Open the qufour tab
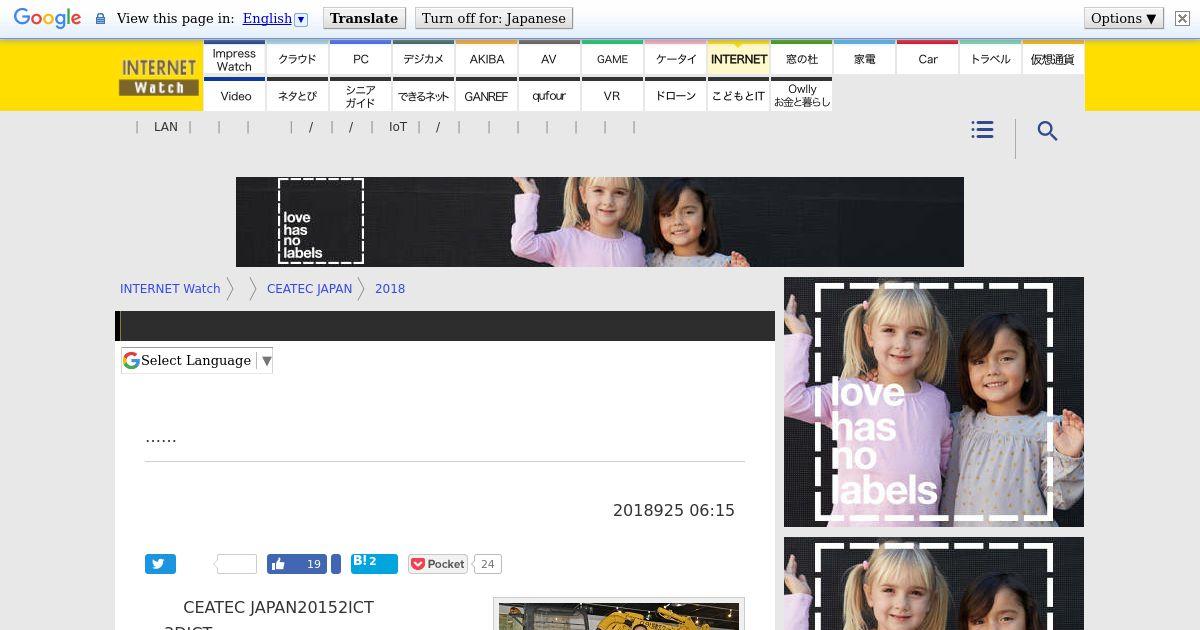The image size is (1200, 630). (x=549, y=95)
